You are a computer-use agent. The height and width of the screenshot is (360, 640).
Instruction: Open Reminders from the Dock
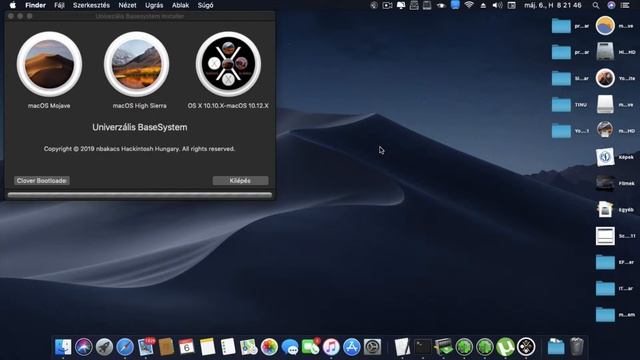228,347
